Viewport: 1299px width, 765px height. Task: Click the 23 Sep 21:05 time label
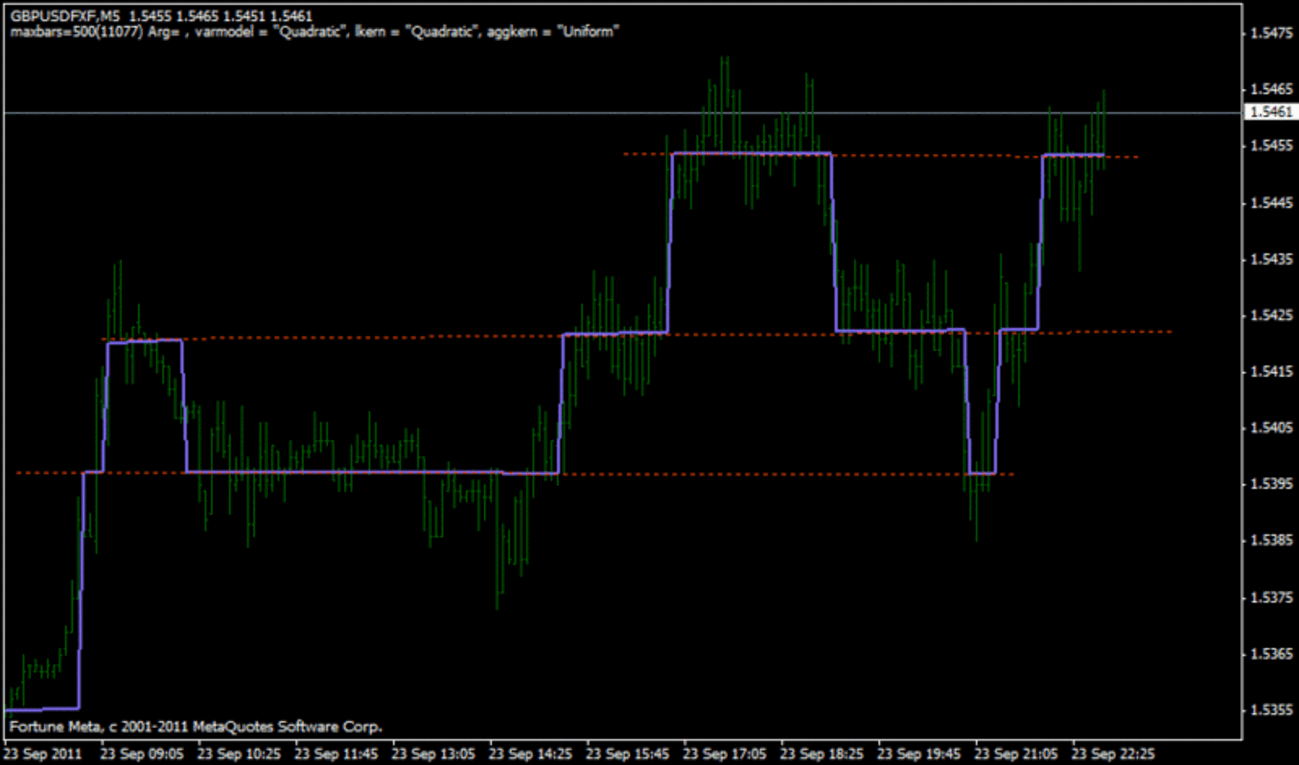pos(1018,752)
